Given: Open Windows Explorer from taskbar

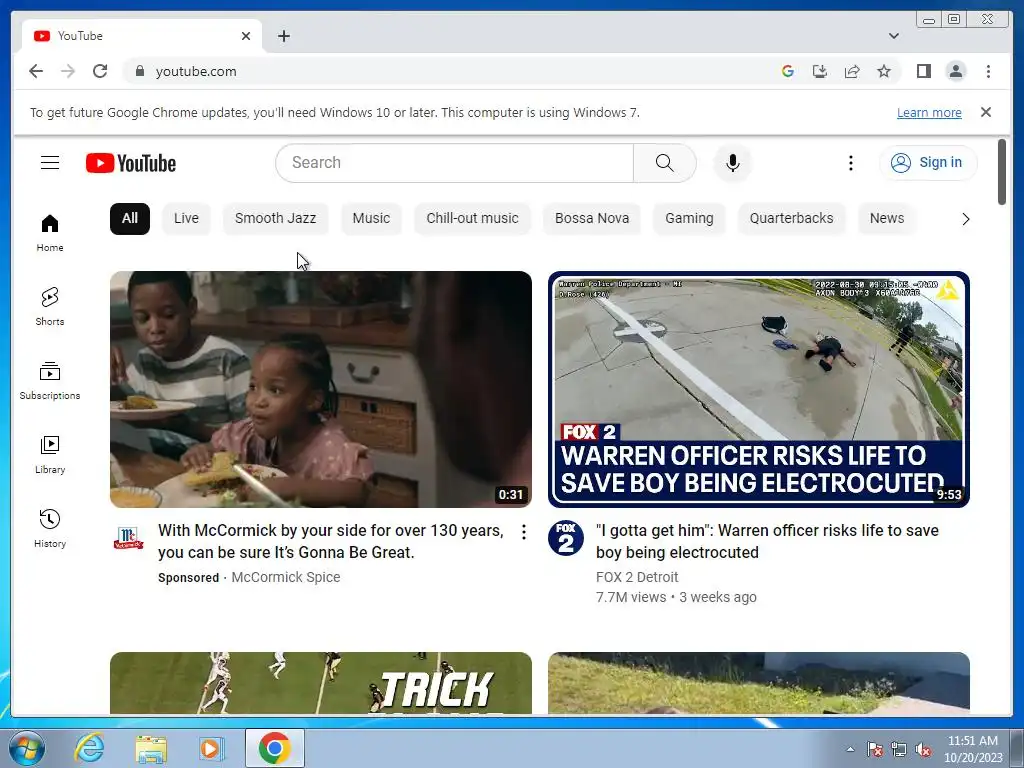Looking at the screenshot, I should pyautogui.click(x=151, y=748).
